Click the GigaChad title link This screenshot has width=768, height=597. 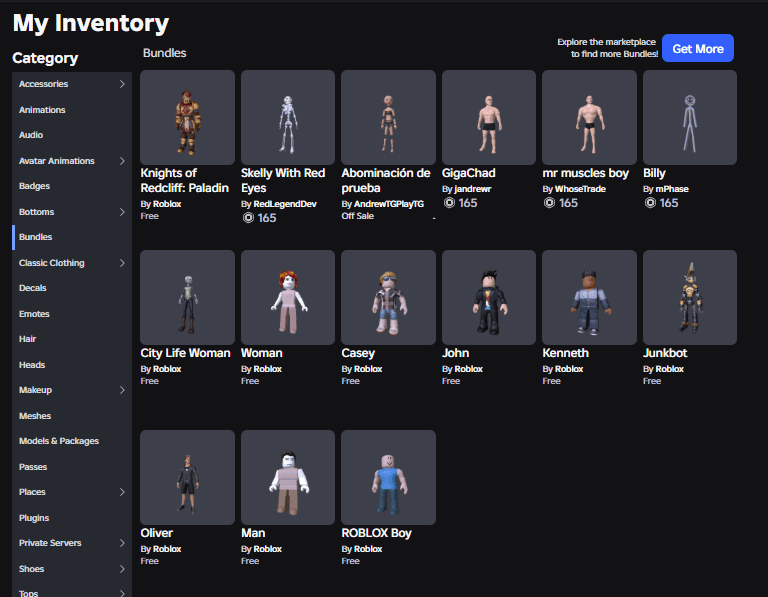tap(469, 173)
